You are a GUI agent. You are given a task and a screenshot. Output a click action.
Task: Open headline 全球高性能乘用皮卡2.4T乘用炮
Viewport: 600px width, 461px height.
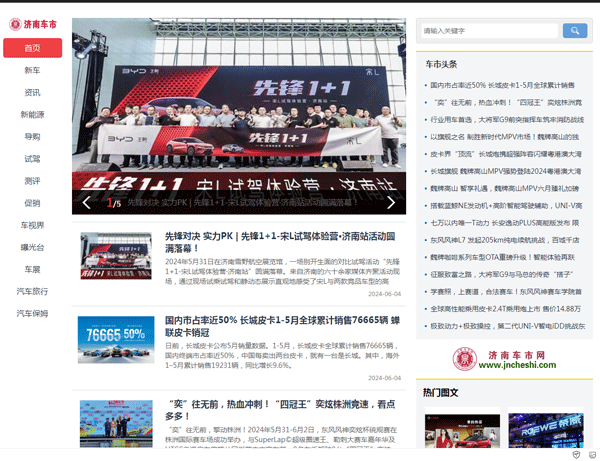[505, 309]
